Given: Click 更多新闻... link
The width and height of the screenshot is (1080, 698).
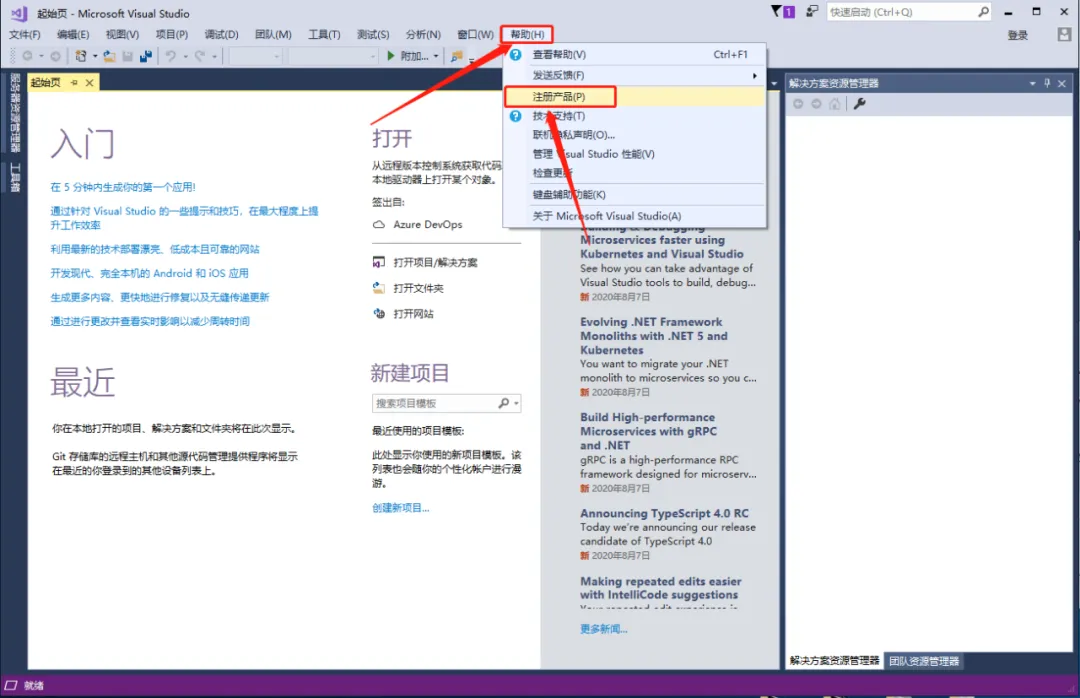Looking at the screenshot, I should [x=603, y=628].
